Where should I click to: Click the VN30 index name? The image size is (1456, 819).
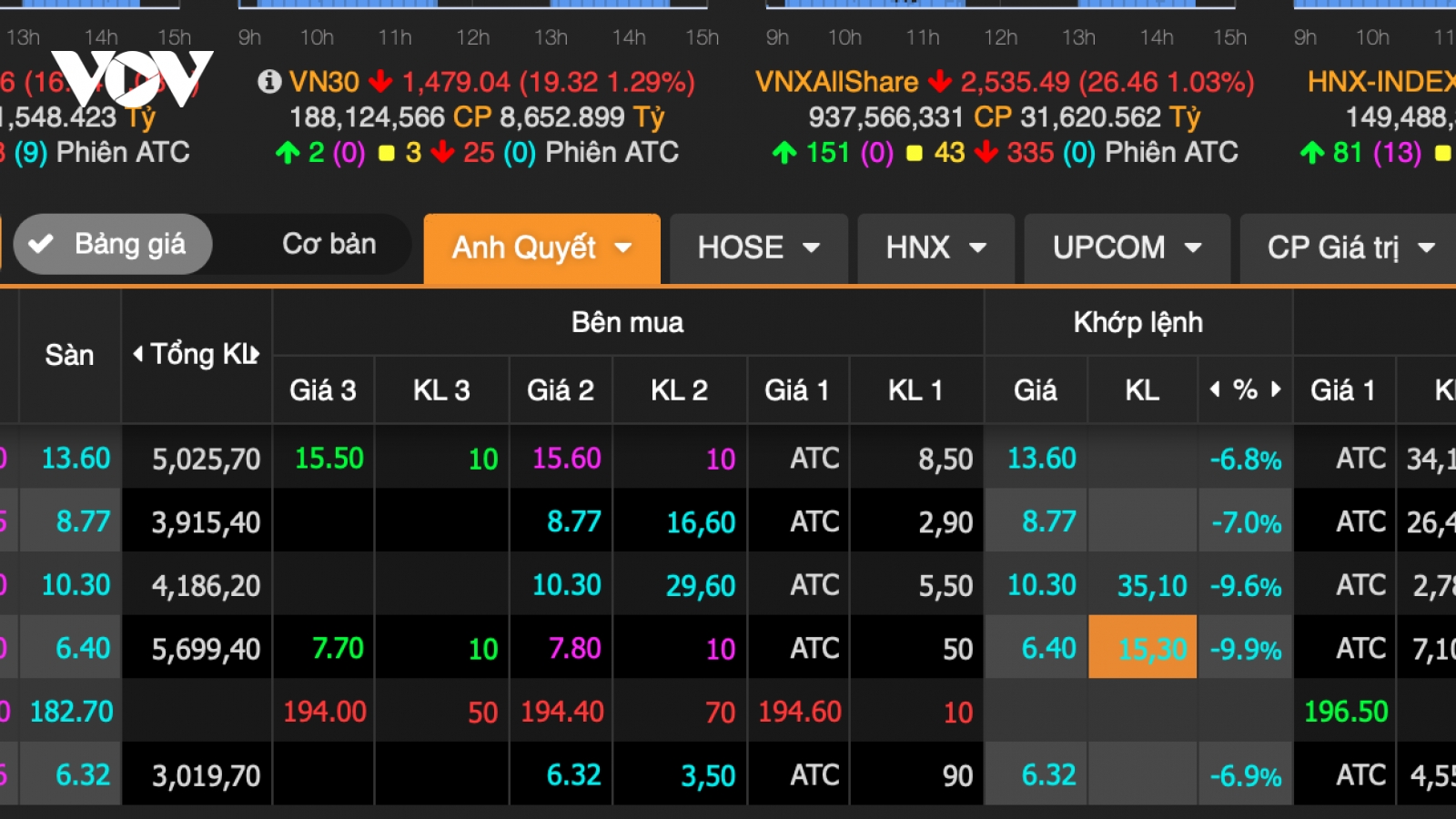coord(324,82)
